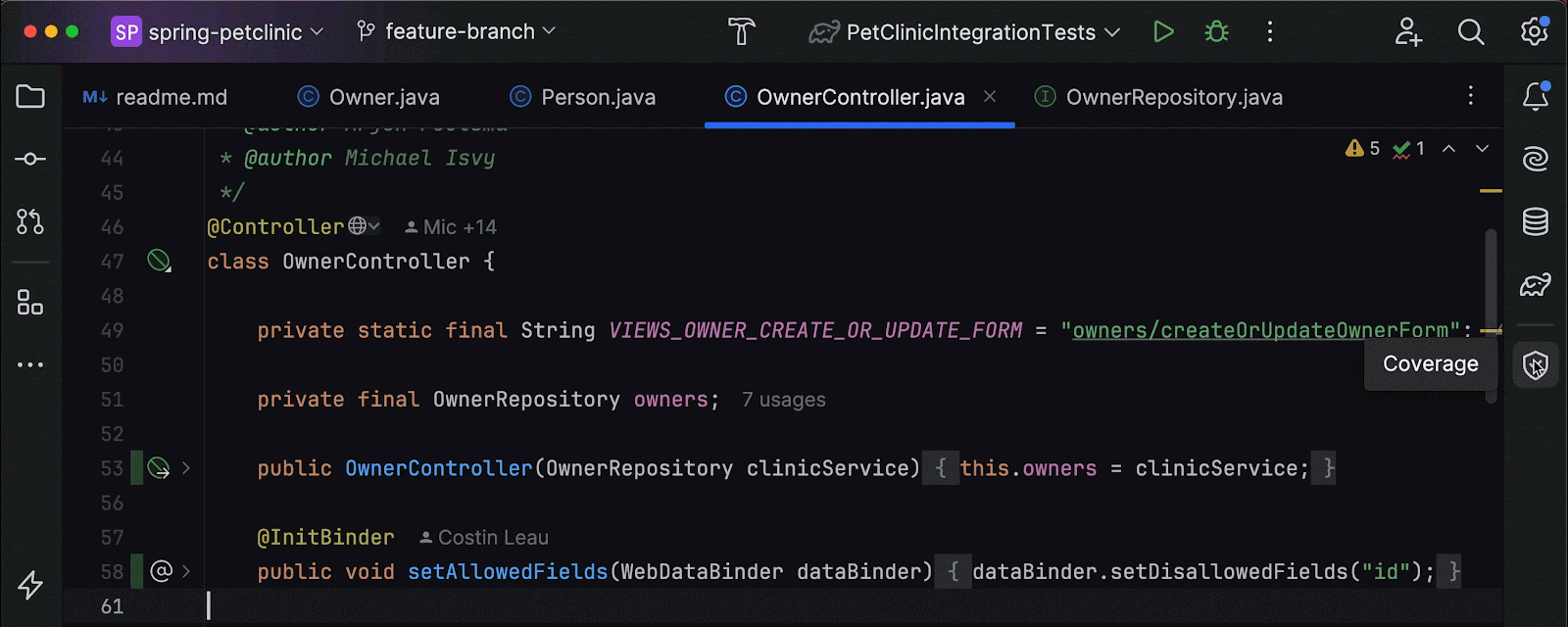Open the Structure tool window
Image resolution: width=1568 pixels, height=627 pixels.
(x=30, y=303)
